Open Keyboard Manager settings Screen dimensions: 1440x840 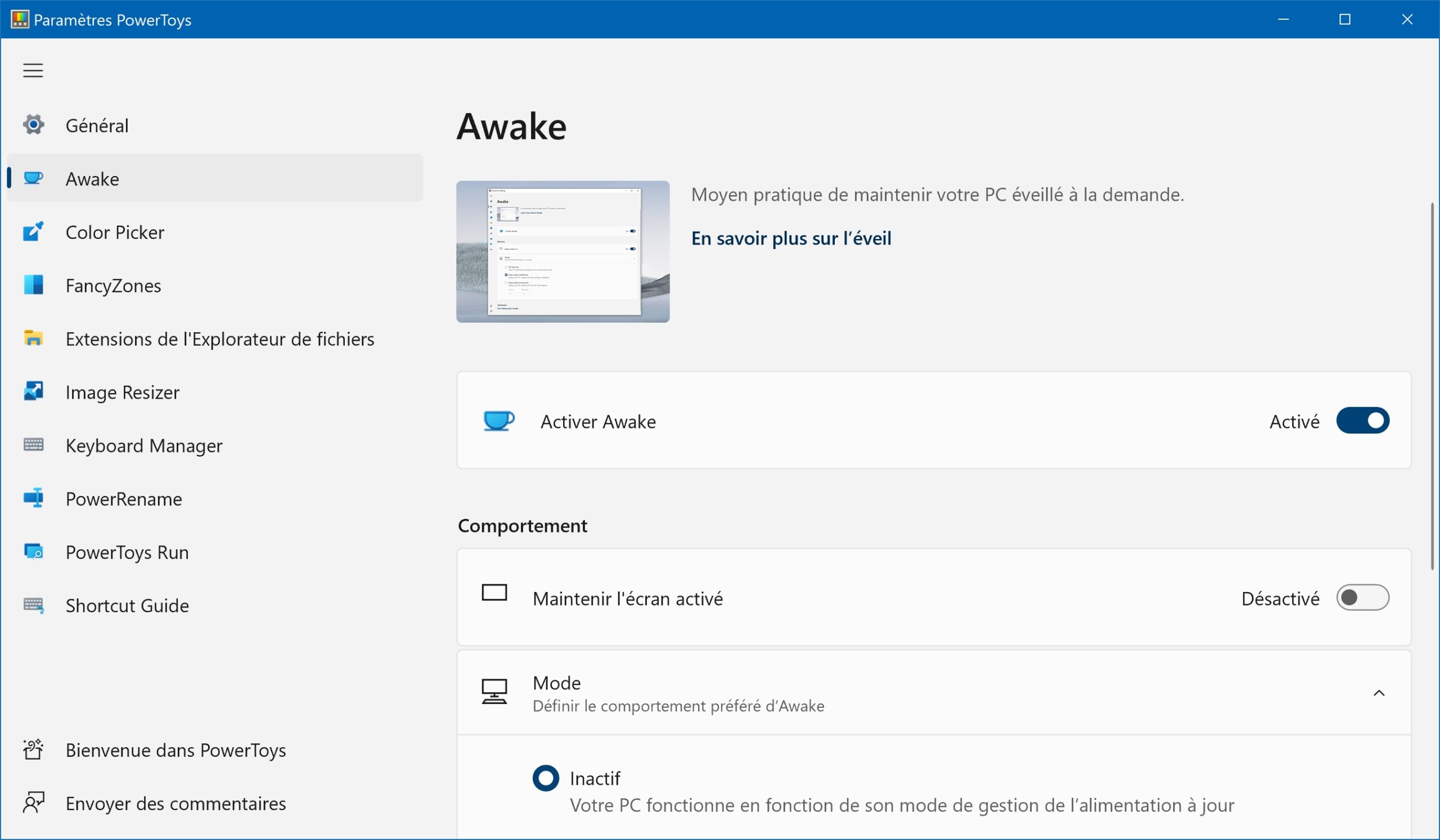click(215, 445)
